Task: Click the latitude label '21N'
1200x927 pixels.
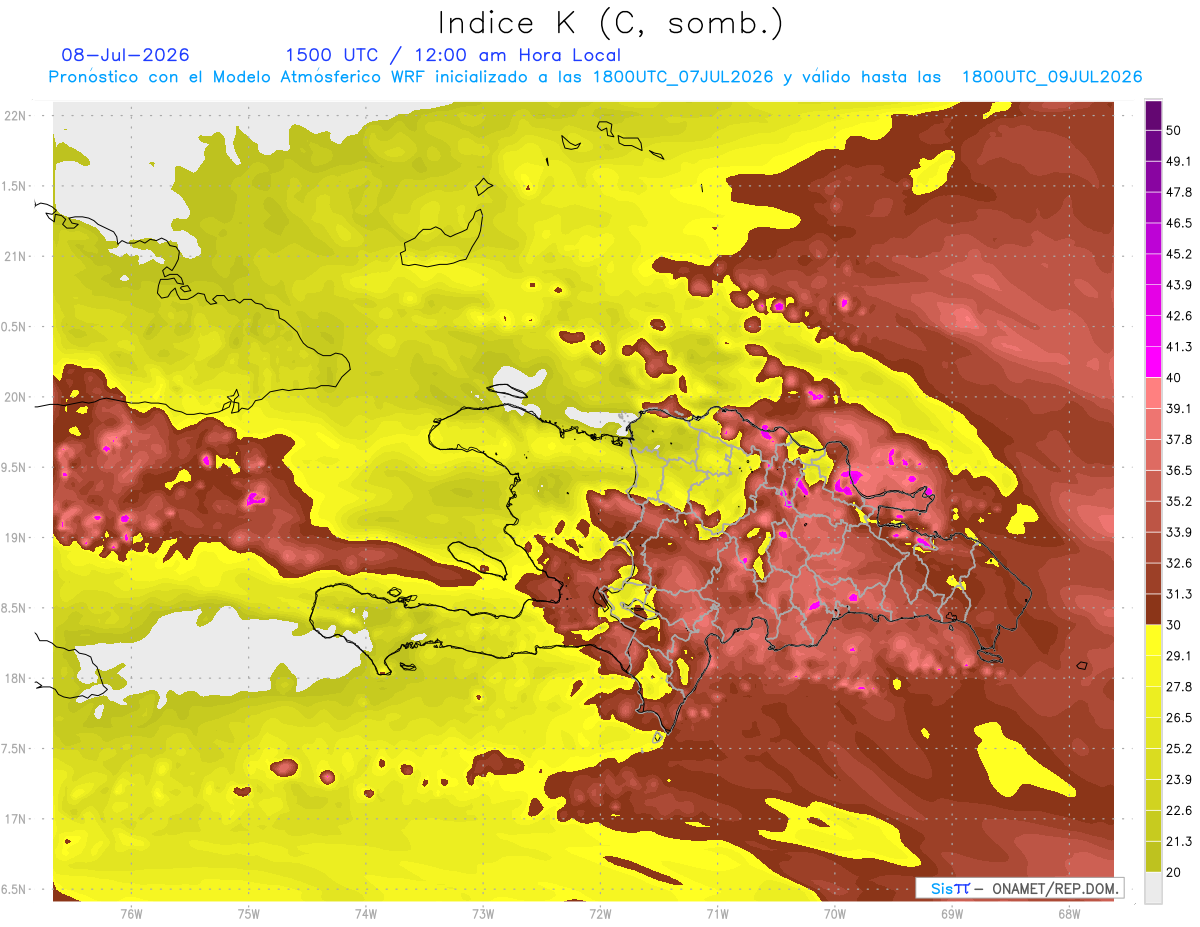Action: point(17,256)
